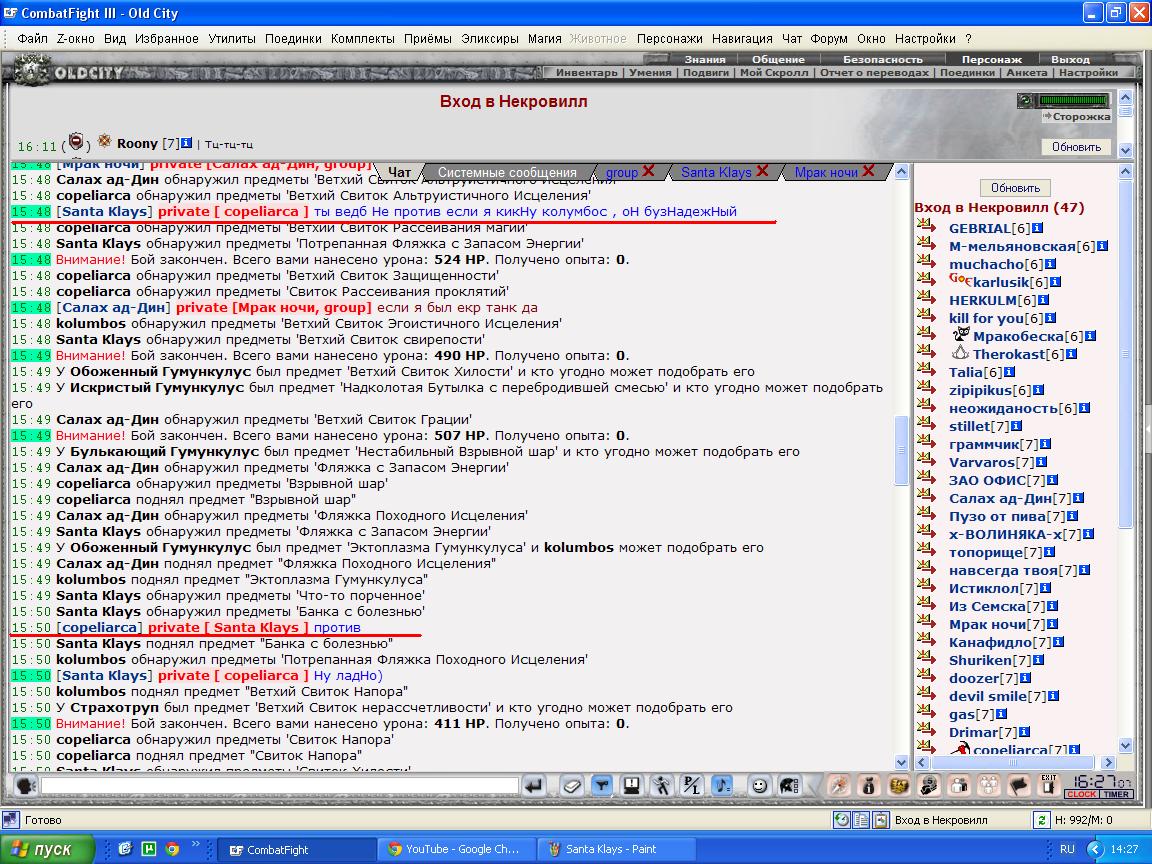The height and width of the screenshot is (864, 1152).
Task: Open the Файл menu
Action: tap(32, 39)
